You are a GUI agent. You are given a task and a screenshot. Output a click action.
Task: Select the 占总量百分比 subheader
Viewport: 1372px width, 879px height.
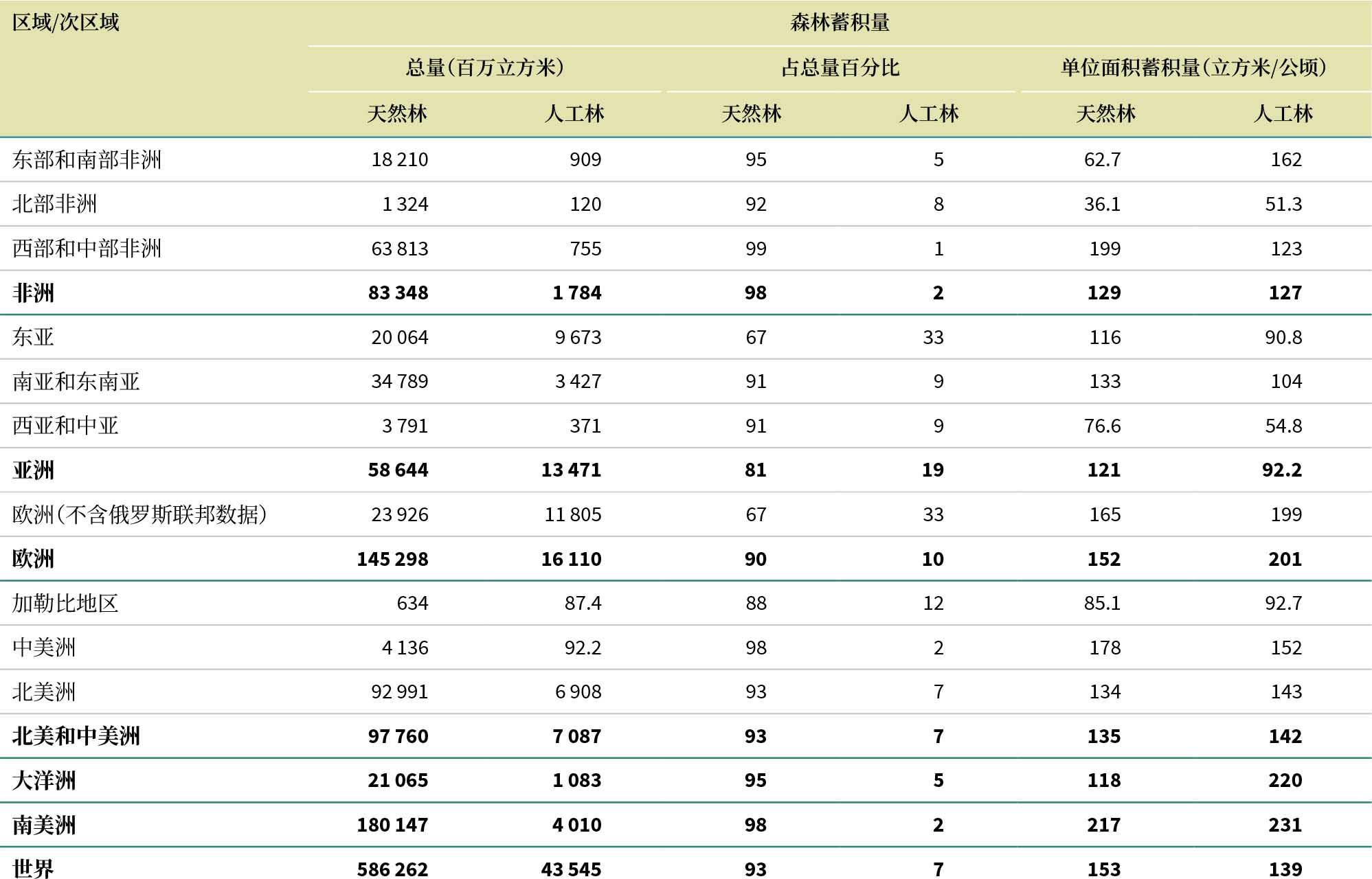pyautogui.click(x=840, y=67)
